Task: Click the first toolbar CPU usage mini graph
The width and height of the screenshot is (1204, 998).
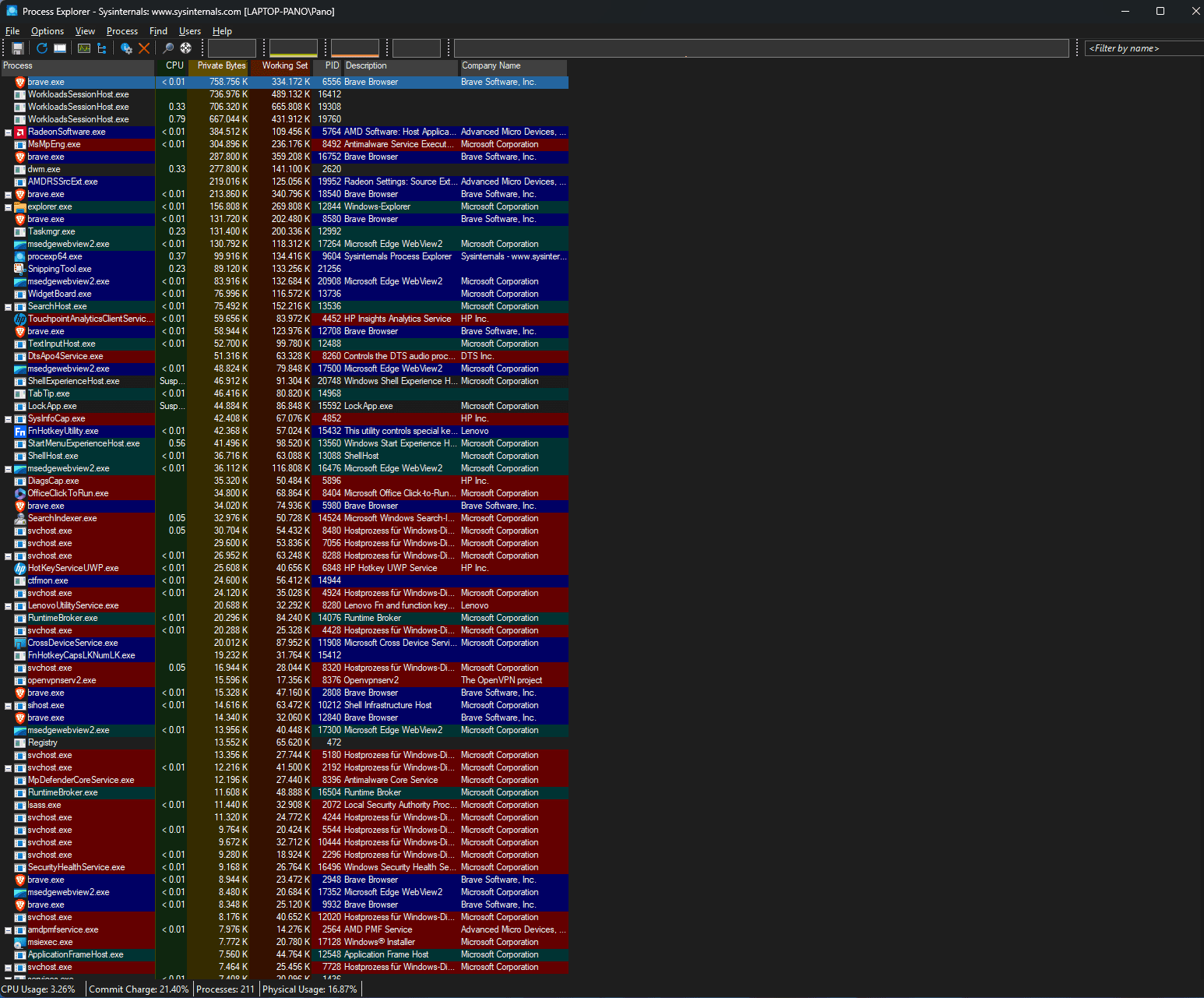Action: click(x=232, y=48)
